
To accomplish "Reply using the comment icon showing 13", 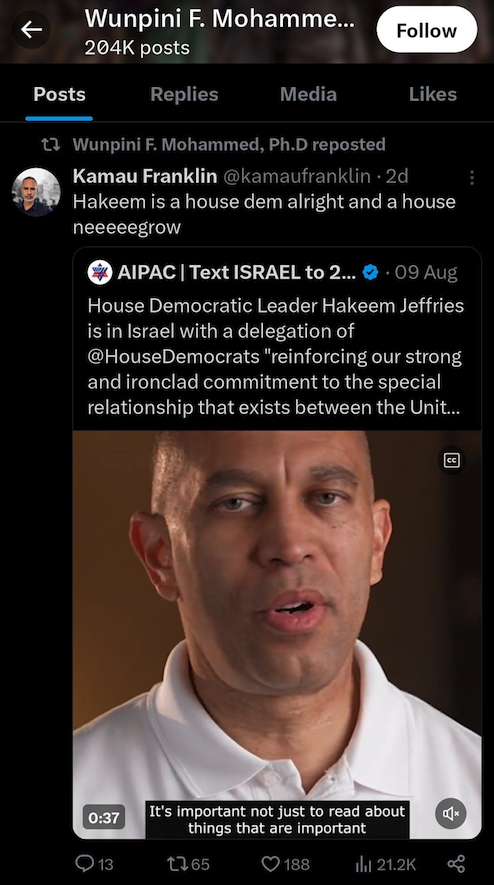I will pyautogui.click(x=94, y=864).
